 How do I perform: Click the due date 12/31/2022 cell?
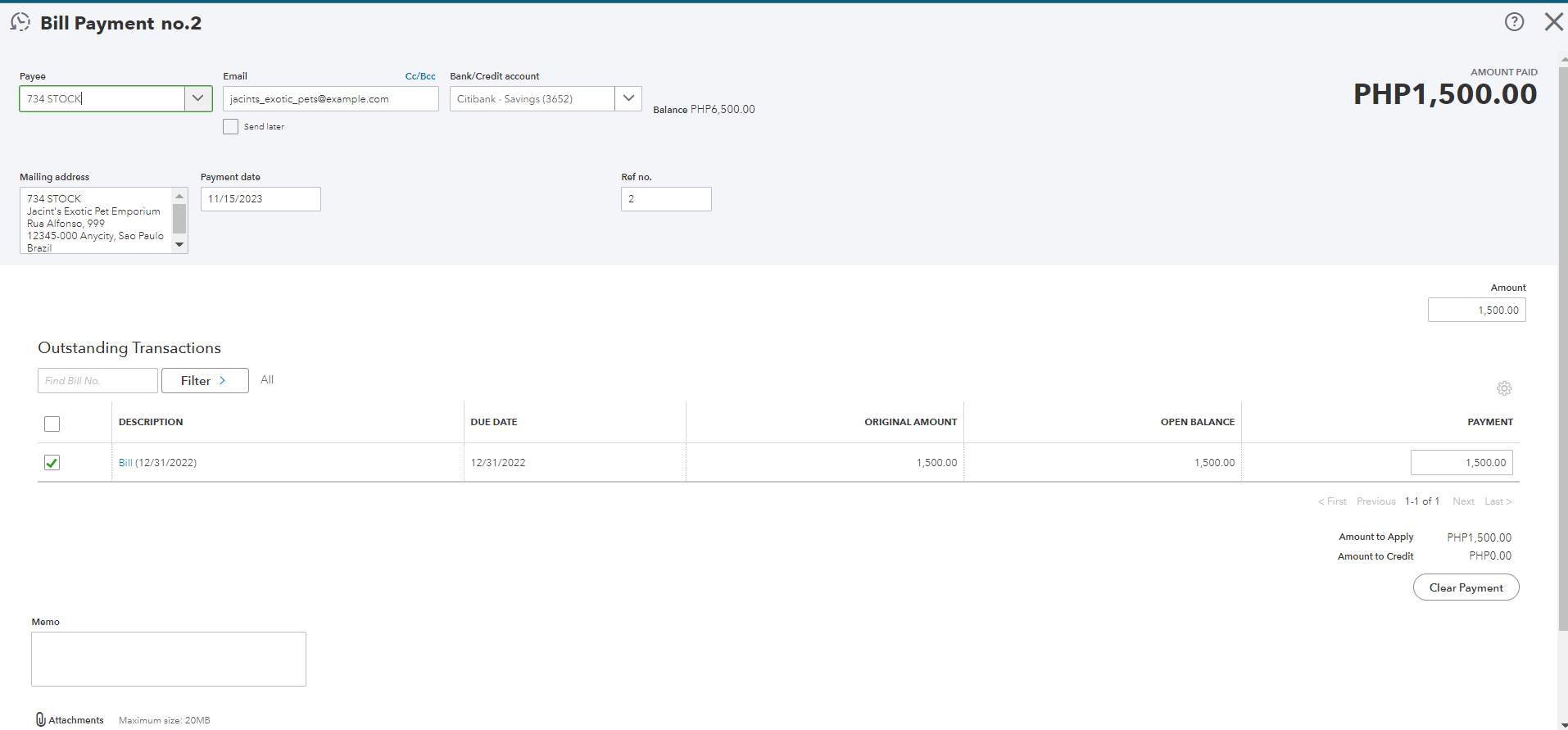coord(498,463)
